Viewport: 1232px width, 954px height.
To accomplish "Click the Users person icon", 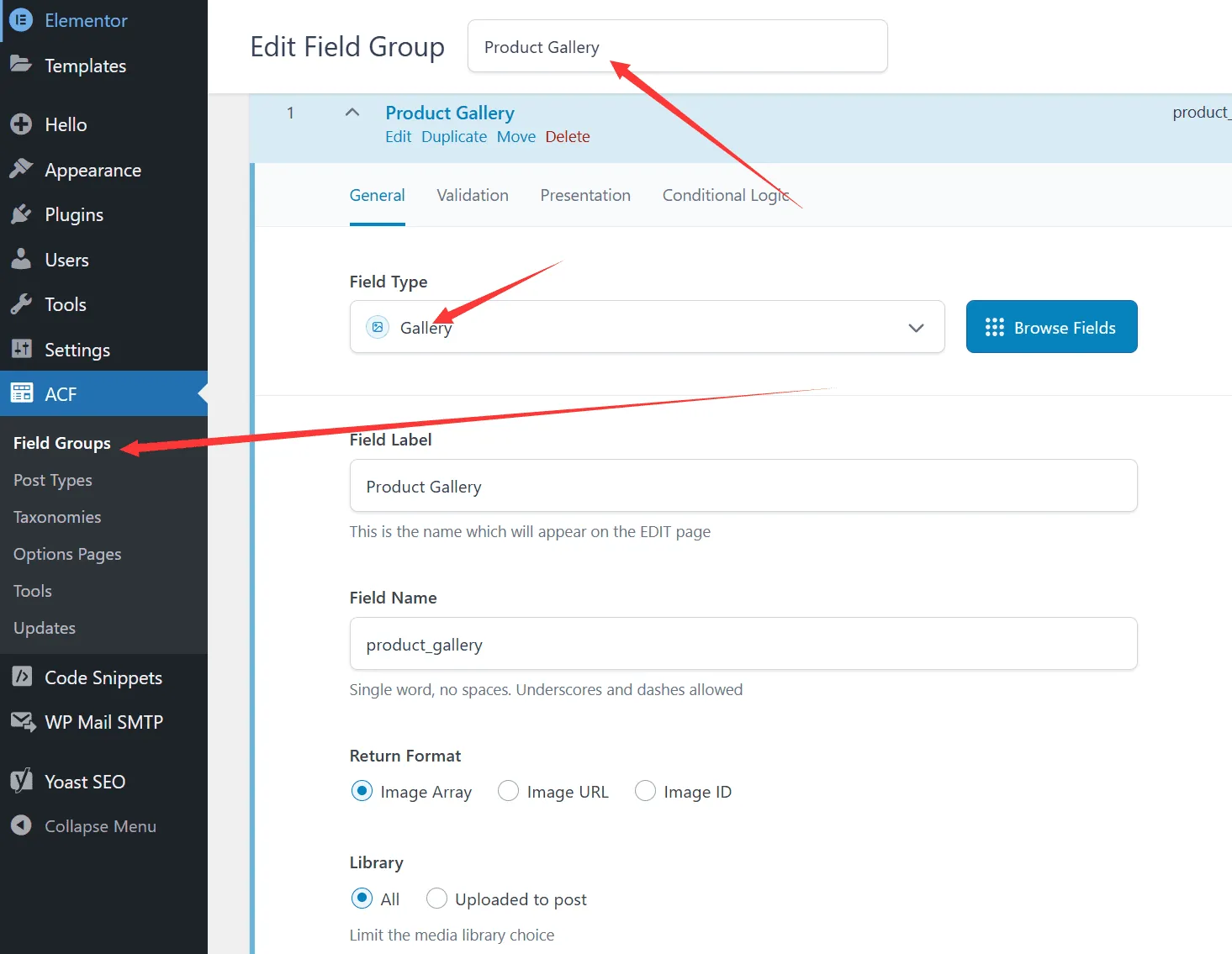I will click(21, 260).
